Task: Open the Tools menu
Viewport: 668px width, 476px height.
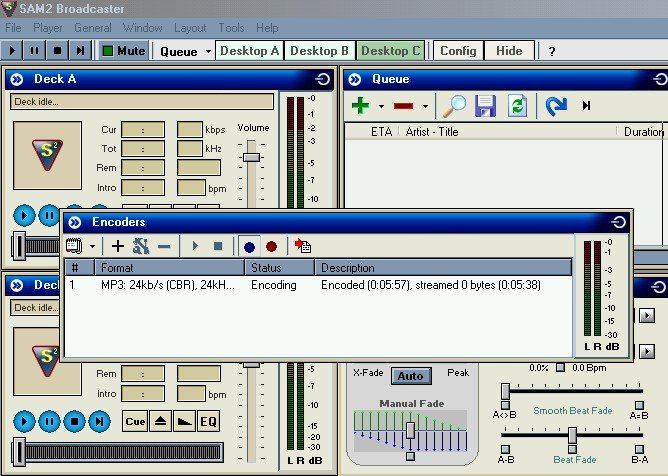Action: pos(231,28)
